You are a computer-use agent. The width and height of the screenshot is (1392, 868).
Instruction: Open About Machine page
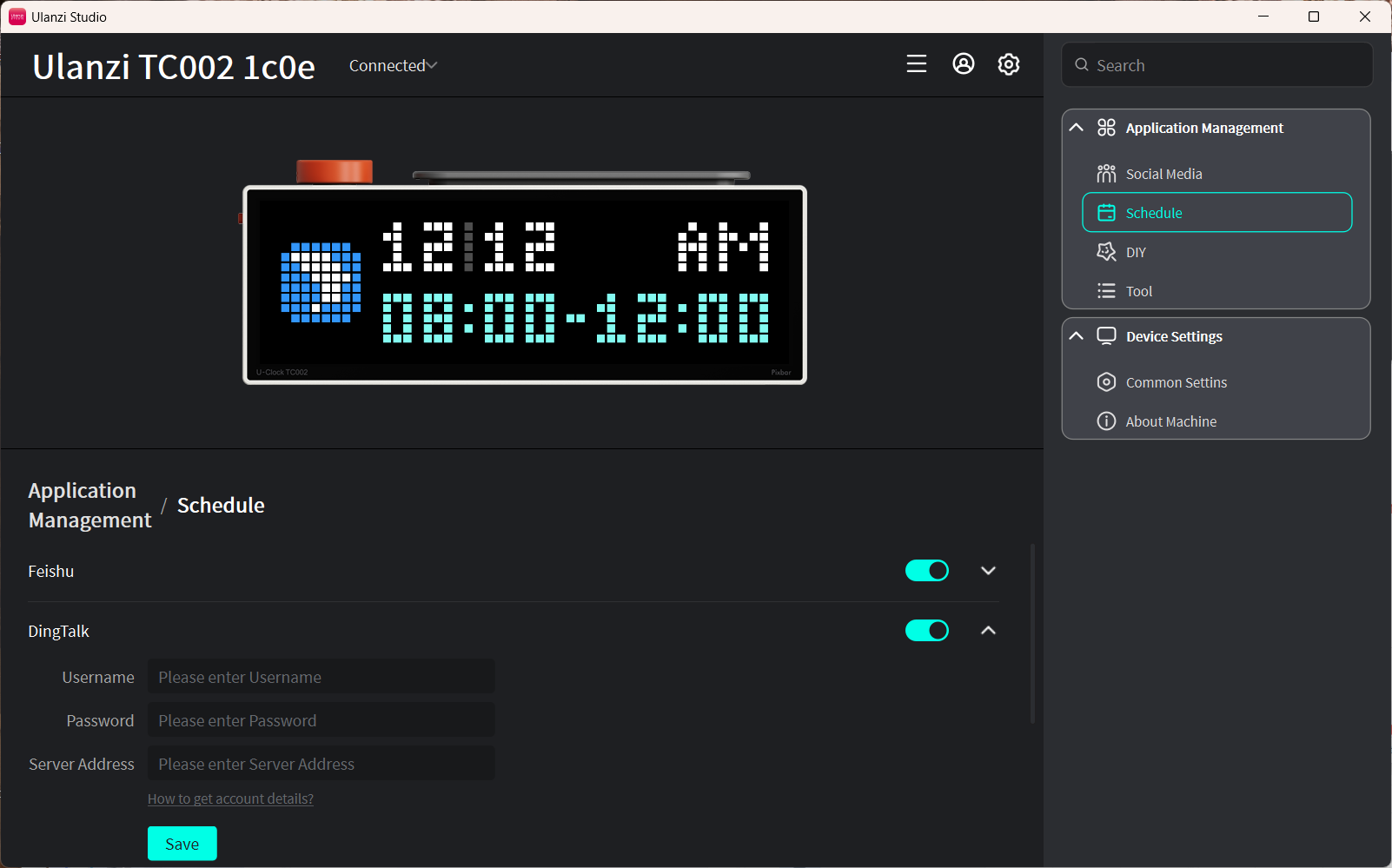pyautogui.click(x=1216, y=421)
